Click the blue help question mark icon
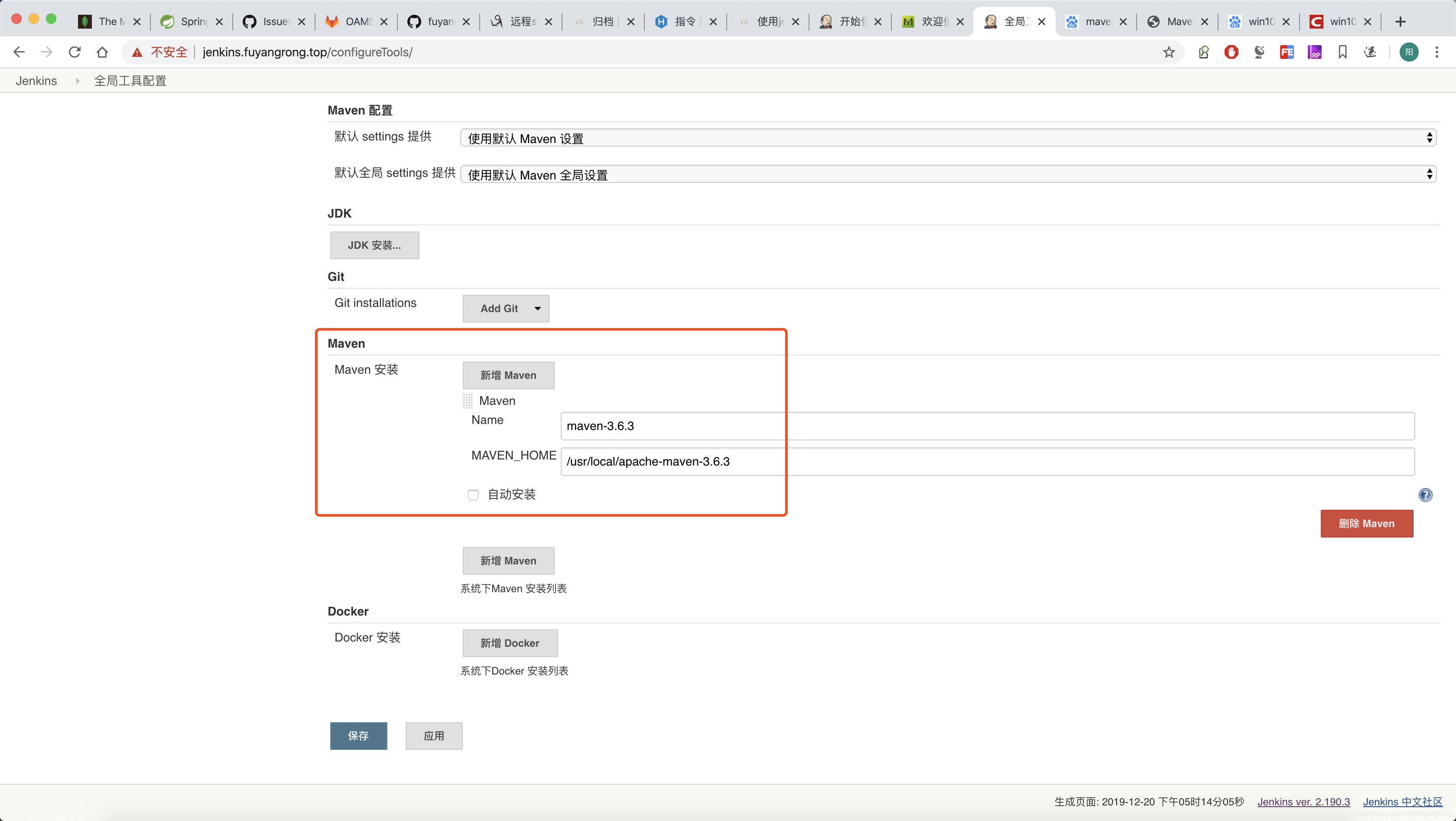 tap(1426, 495)
